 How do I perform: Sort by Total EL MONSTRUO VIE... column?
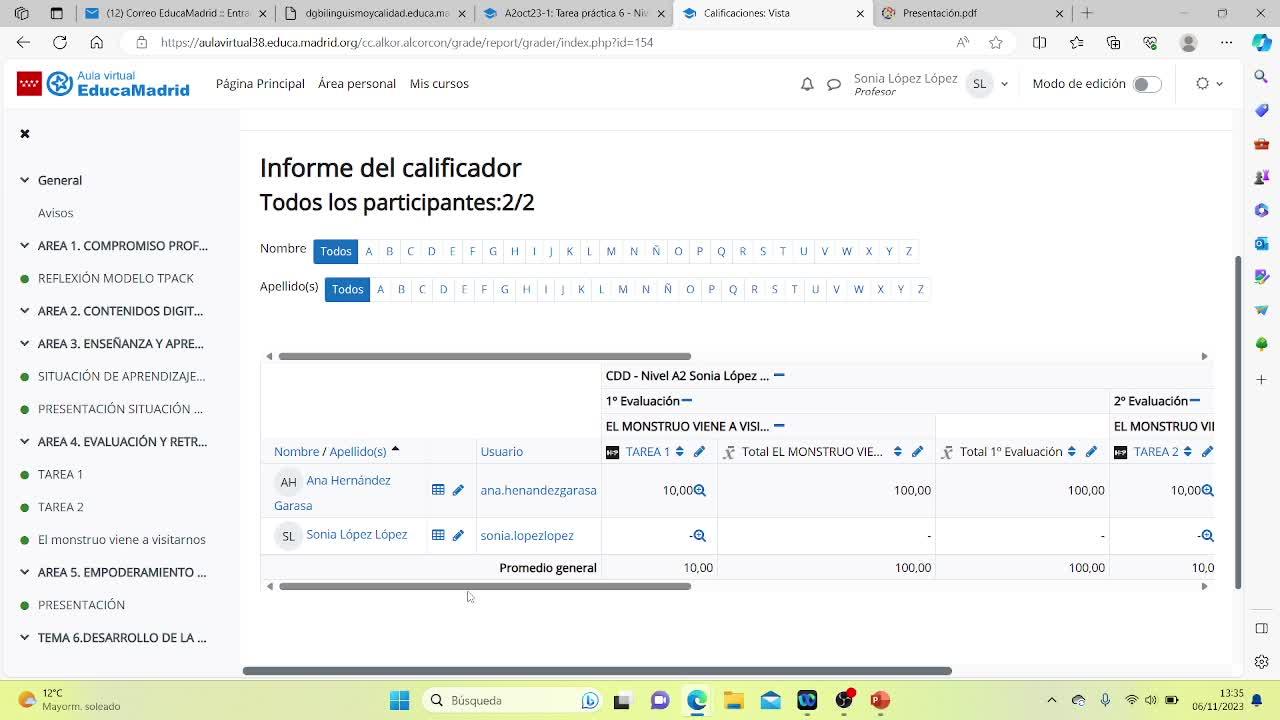coord(898,452)
